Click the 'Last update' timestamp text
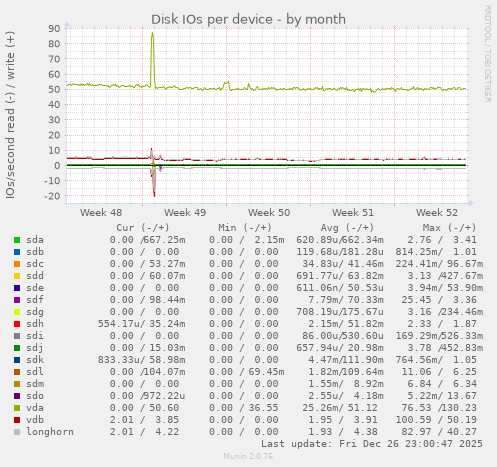 [x=372, y=444]
